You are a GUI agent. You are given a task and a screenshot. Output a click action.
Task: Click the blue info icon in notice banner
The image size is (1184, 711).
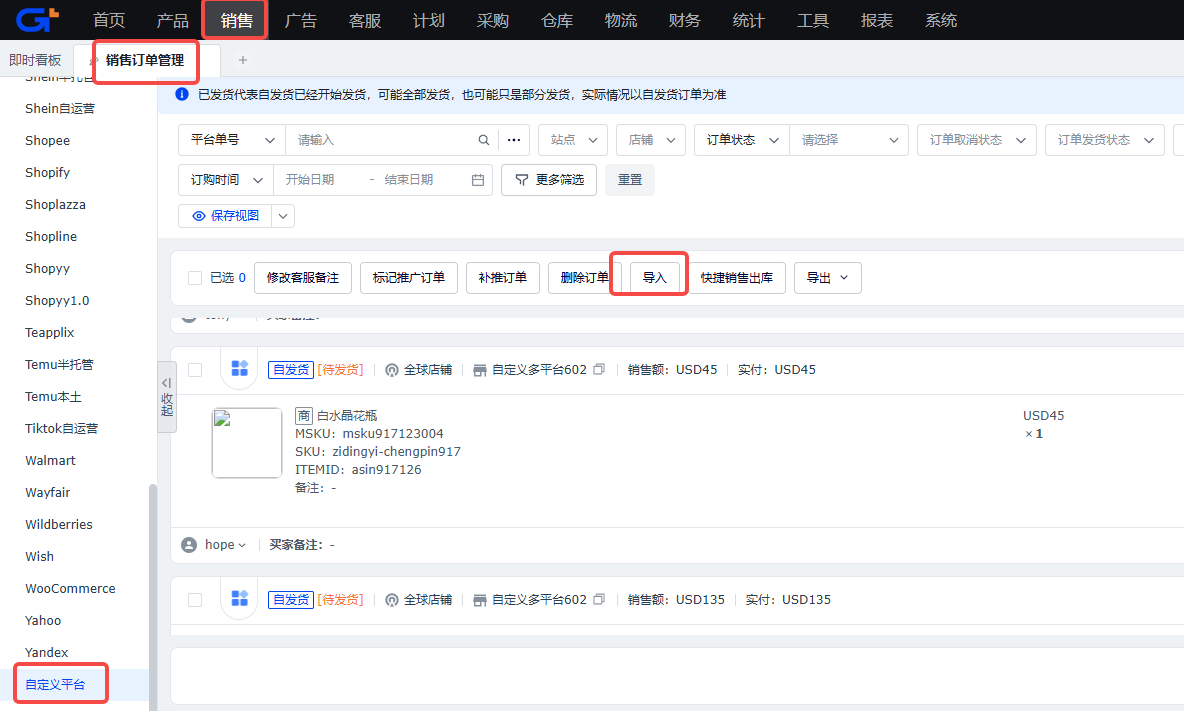182,94
